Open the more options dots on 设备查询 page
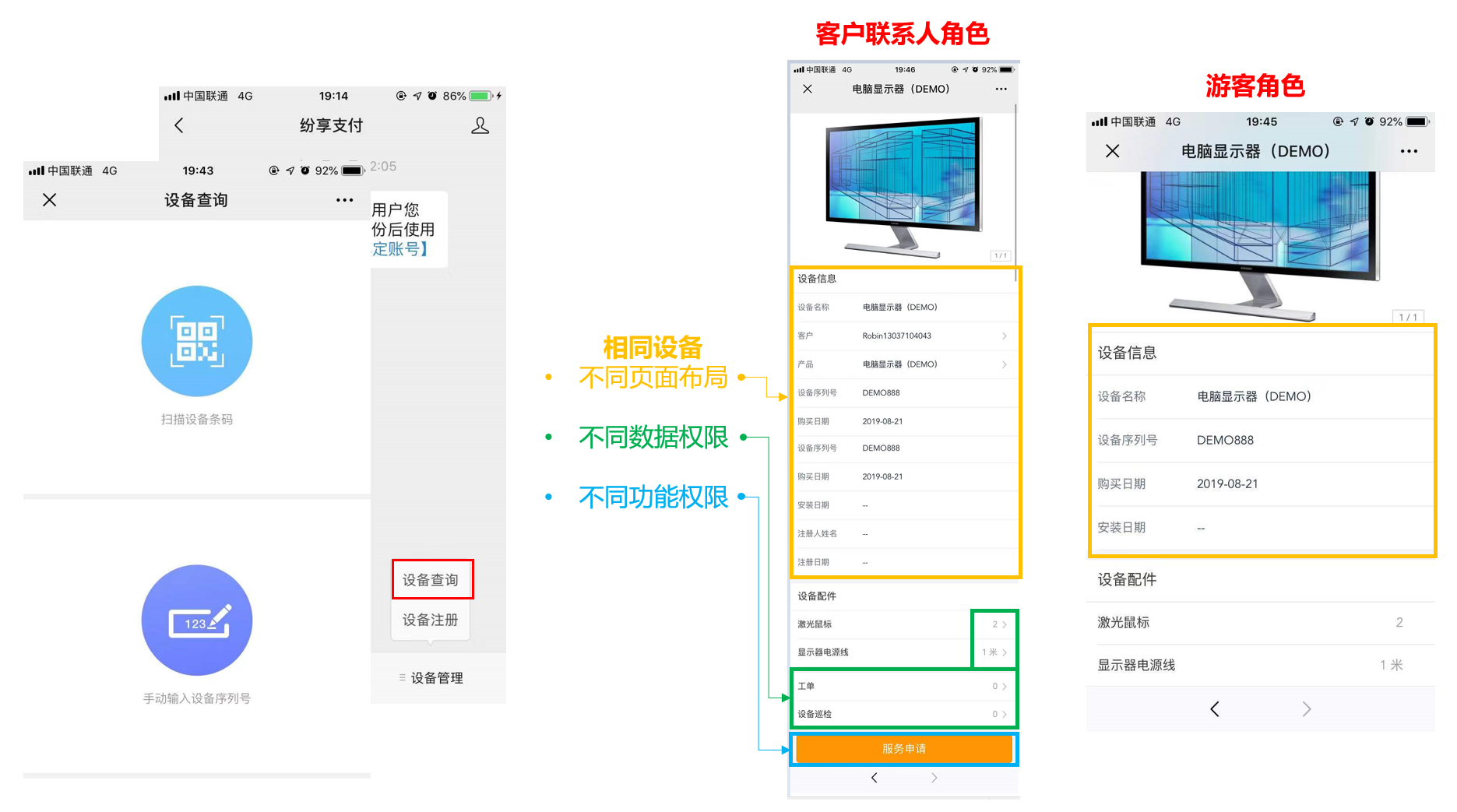The width and height of the screenshot is (1457, 812). tap(344, 200)
